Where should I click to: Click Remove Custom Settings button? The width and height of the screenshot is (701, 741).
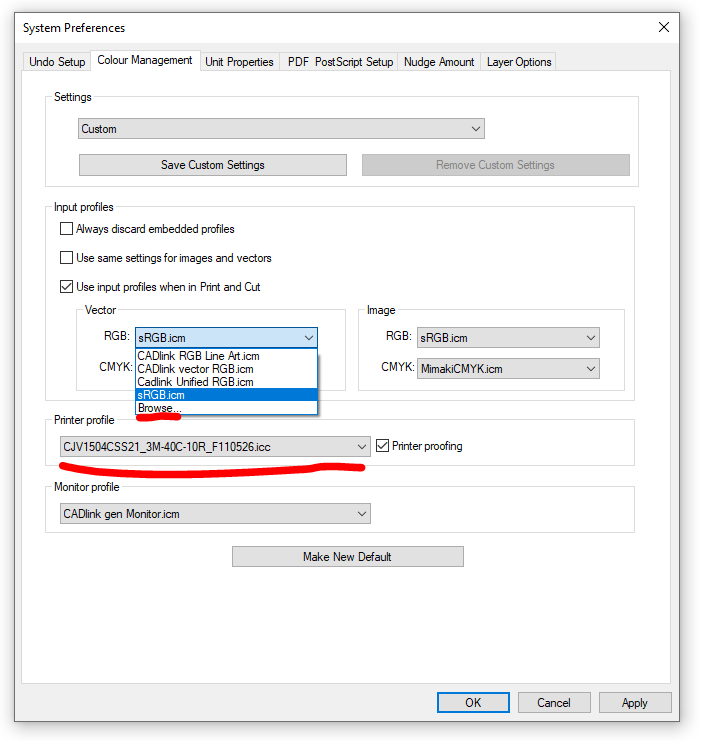495,165
